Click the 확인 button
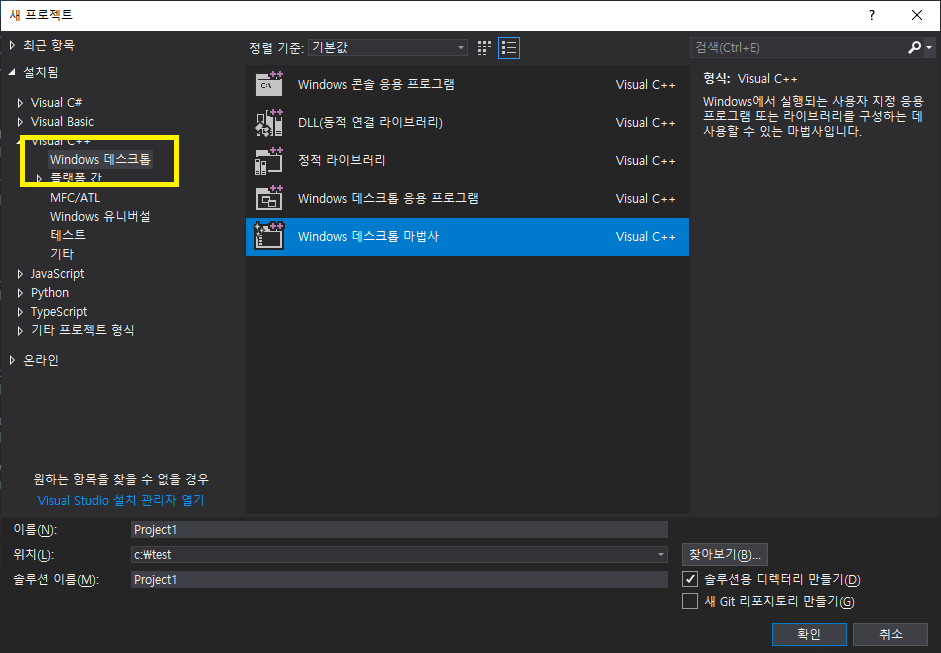The height and width of the screenshot is (653, 941). click(809, 634)
